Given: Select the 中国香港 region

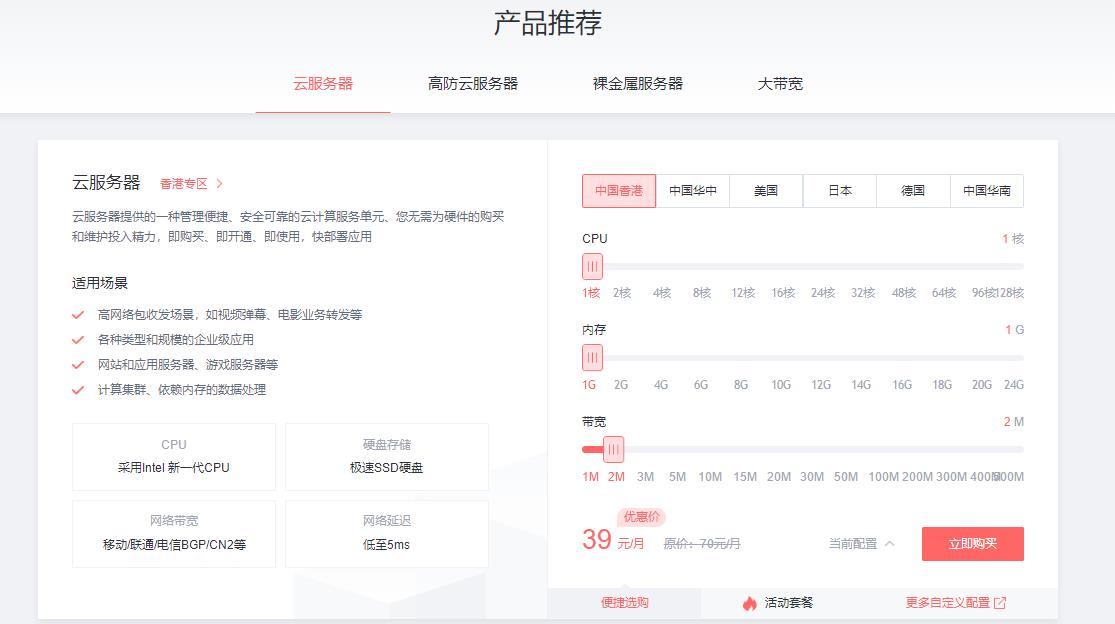Looking at the screenshot, I should click(x=619, y=190).
